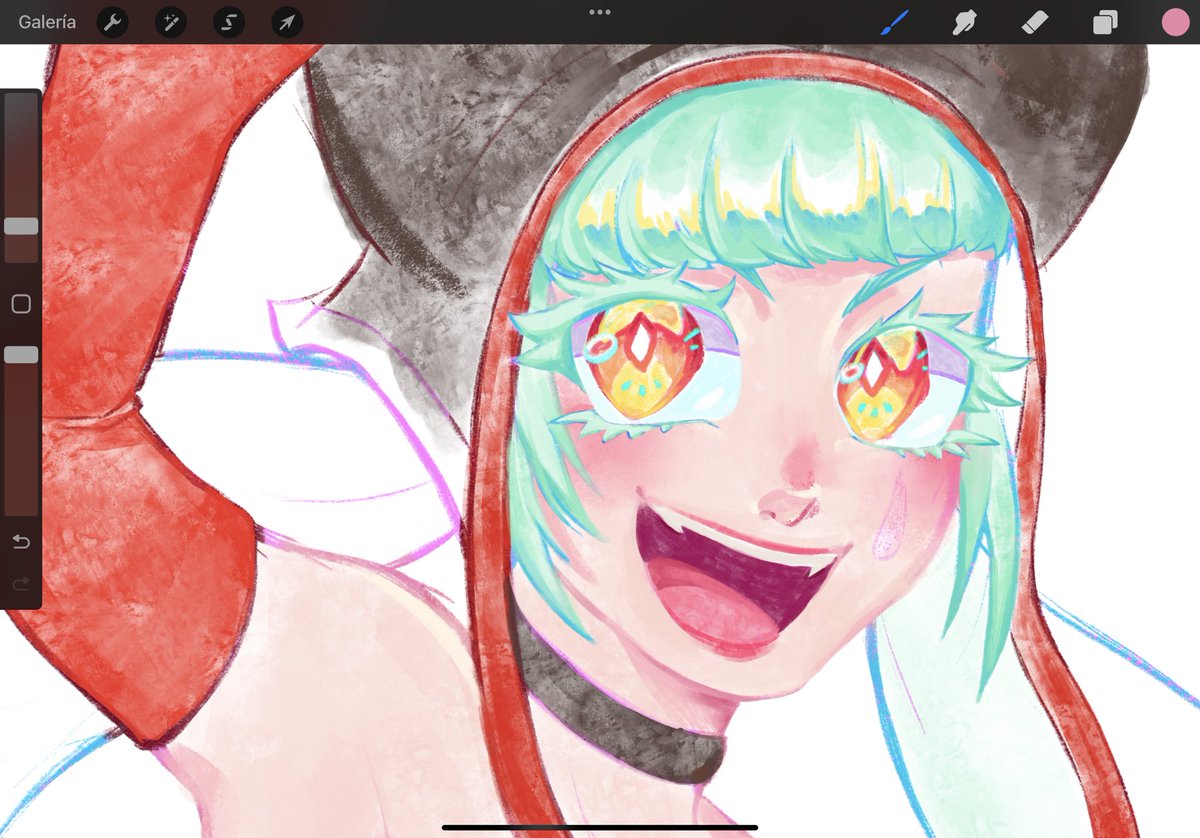Open the Smudge brush library

click(963, 21)
